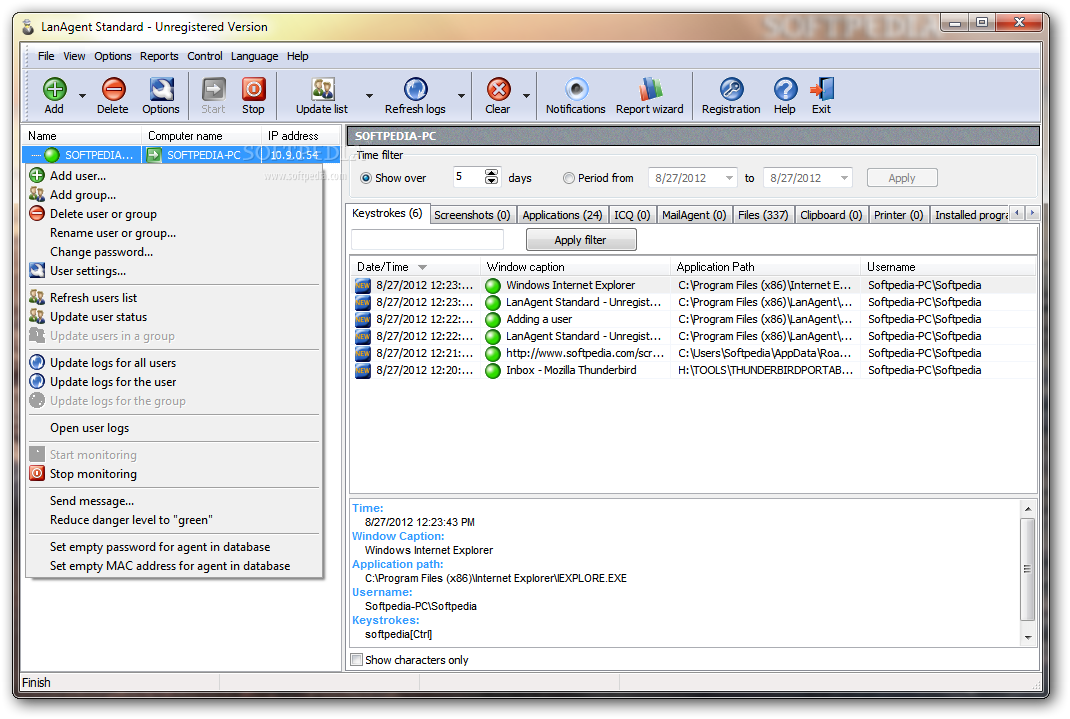Click the Update list toolbar icon
Viewport: 1070px width, 719px height.
(x=323, y=89)
